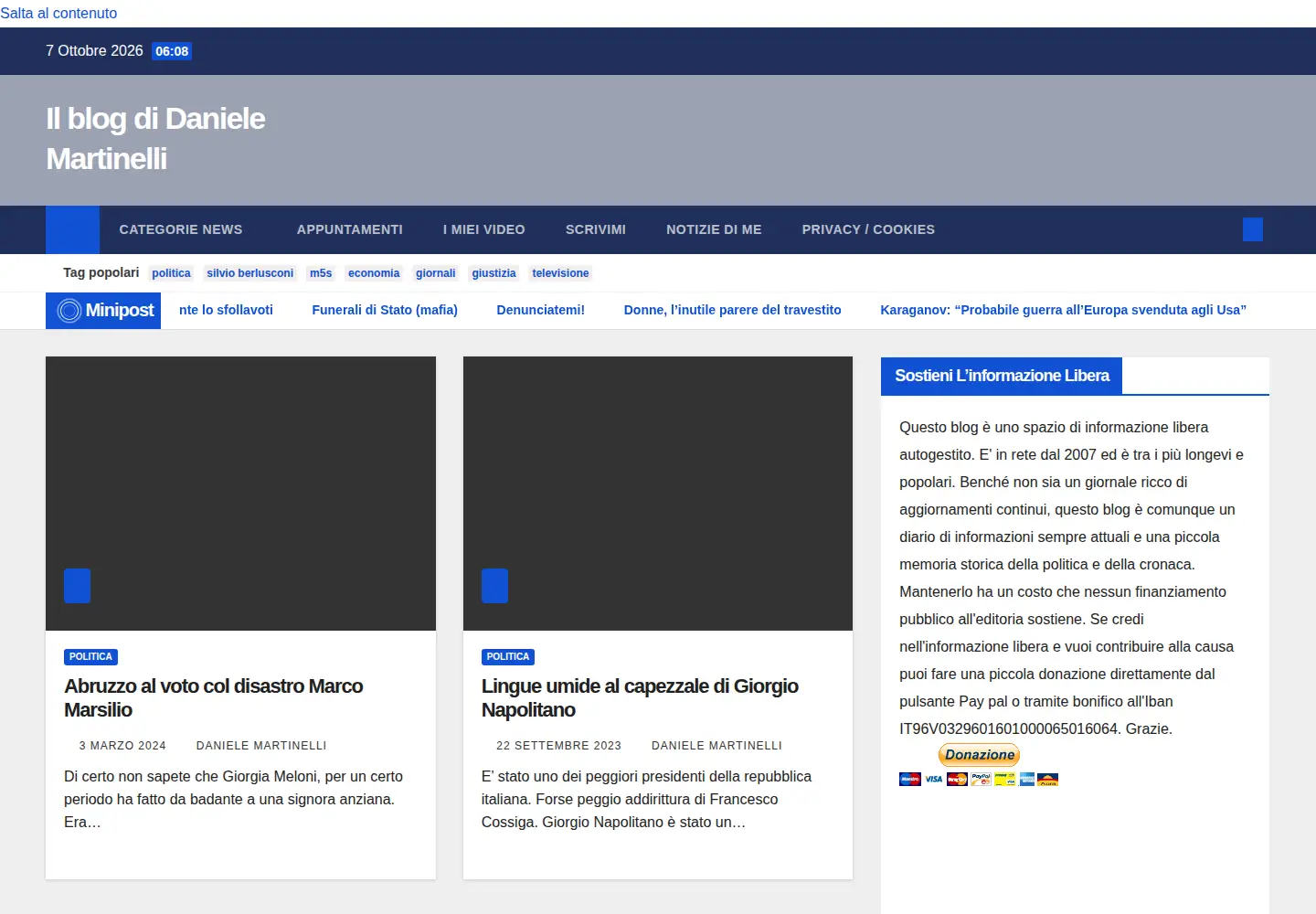This screenshot has height=914, width=1316.
Task: Select the 'economia' tag
Action: (374, 273)
